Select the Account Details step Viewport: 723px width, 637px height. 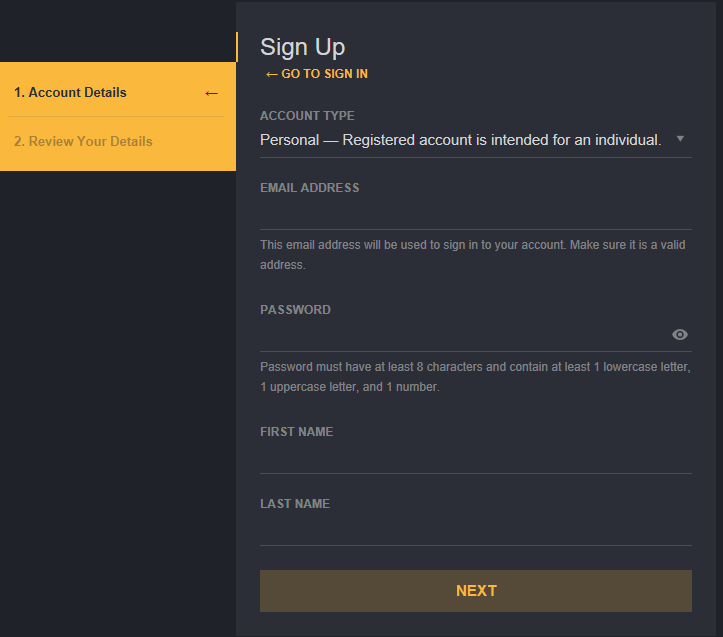[71, 93]
